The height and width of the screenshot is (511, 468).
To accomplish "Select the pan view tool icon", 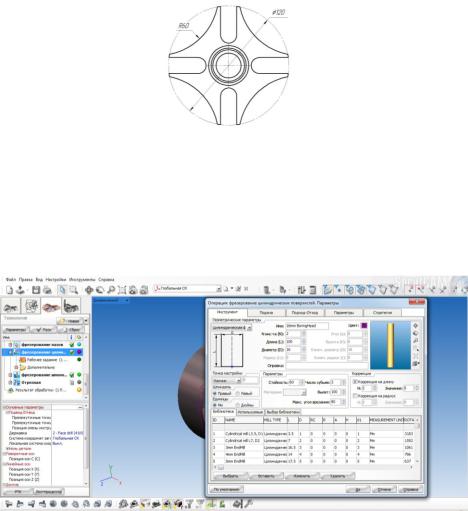I will (x=89, y=290).
